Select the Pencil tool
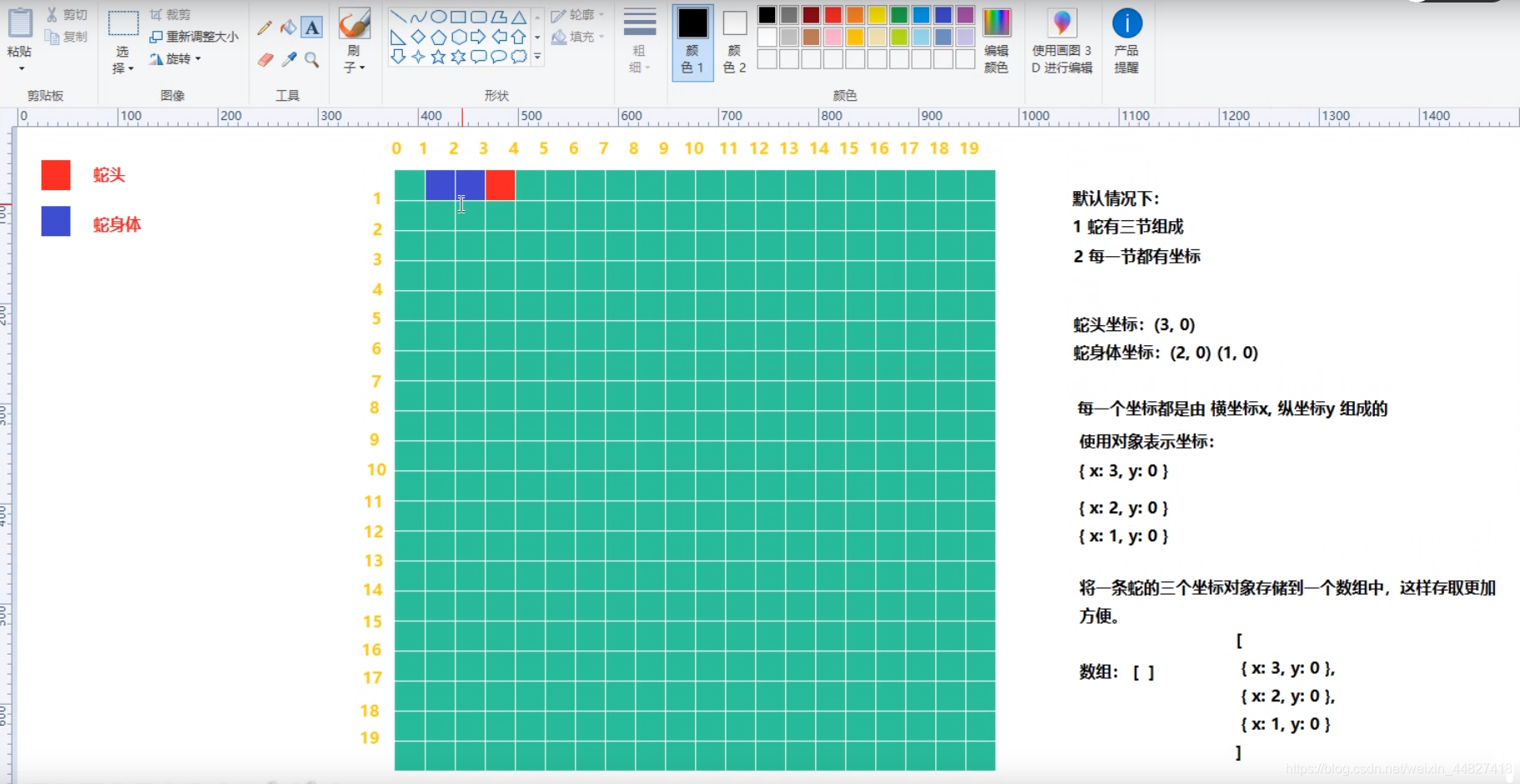This screenshot has width=1520, height=784. coord(264,28)
